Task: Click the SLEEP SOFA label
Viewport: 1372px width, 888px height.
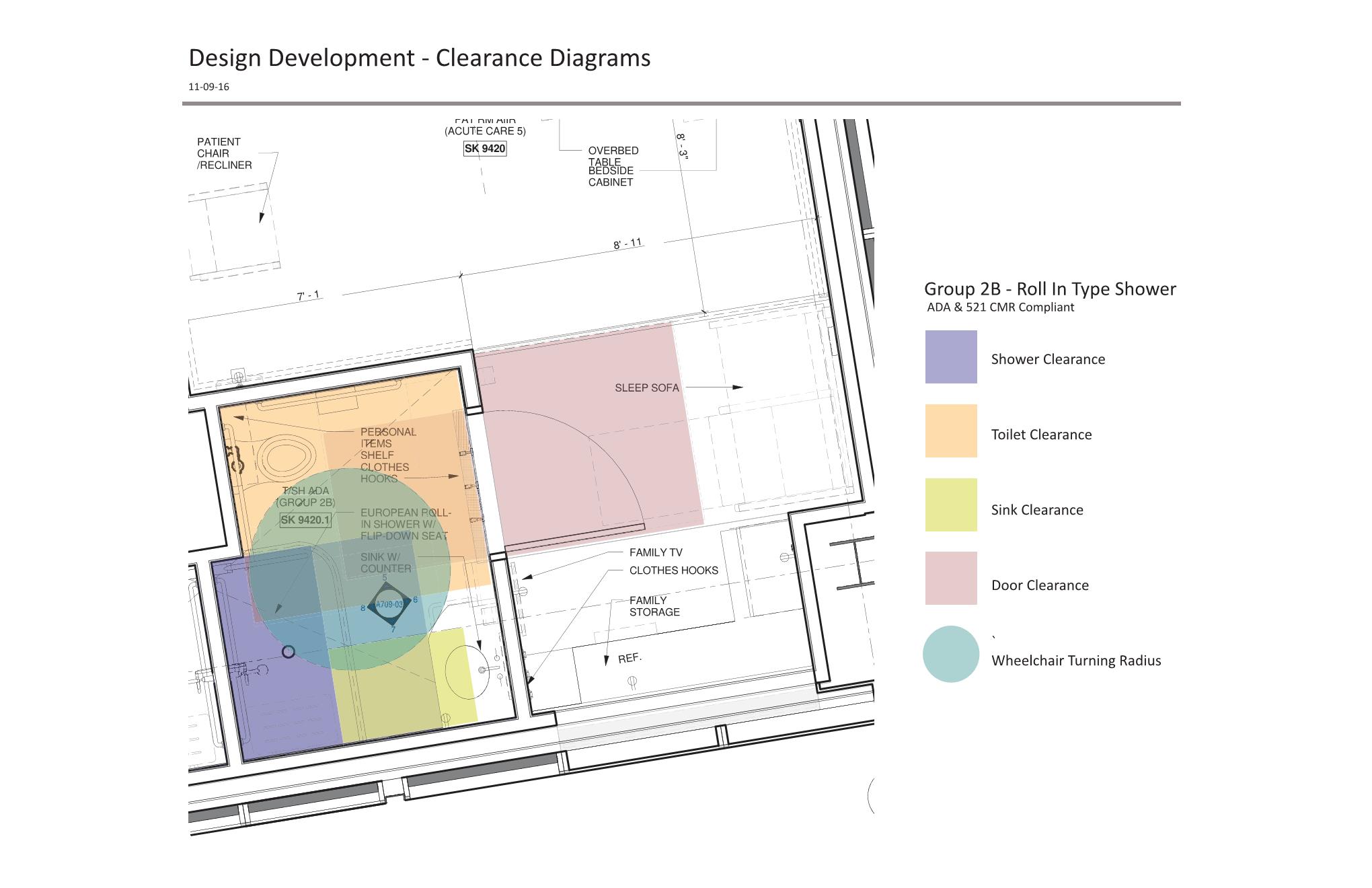Action: [646, 388]
